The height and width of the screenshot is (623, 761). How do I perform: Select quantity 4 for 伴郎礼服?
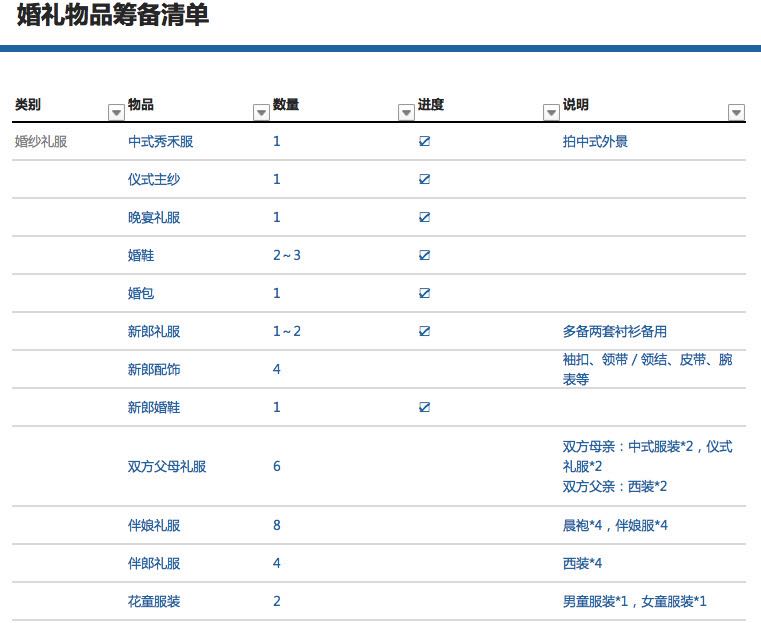[277, 563]
